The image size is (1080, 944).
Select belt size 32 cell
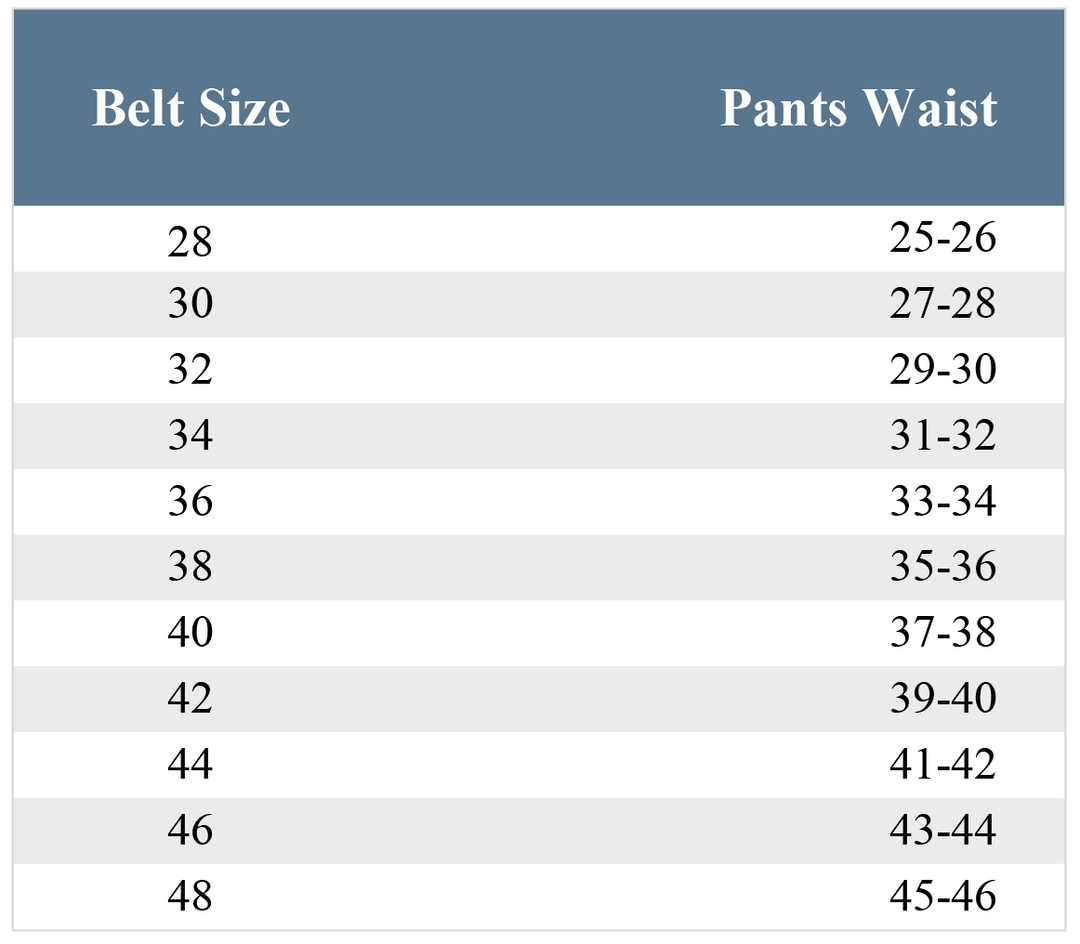click(190, 369)
